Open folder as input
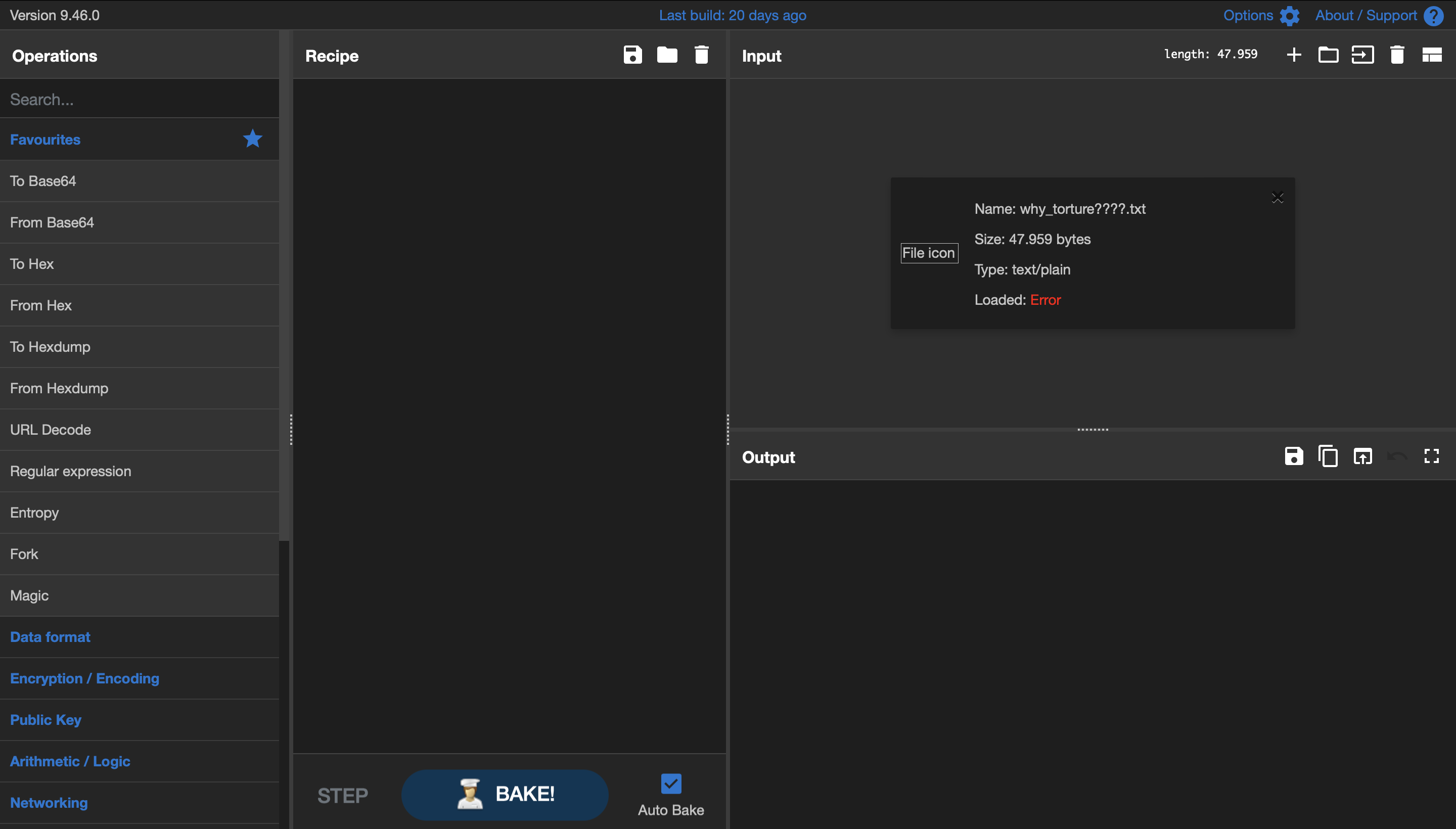This screenshot has width=1456, height=829. pos(1329,55)
